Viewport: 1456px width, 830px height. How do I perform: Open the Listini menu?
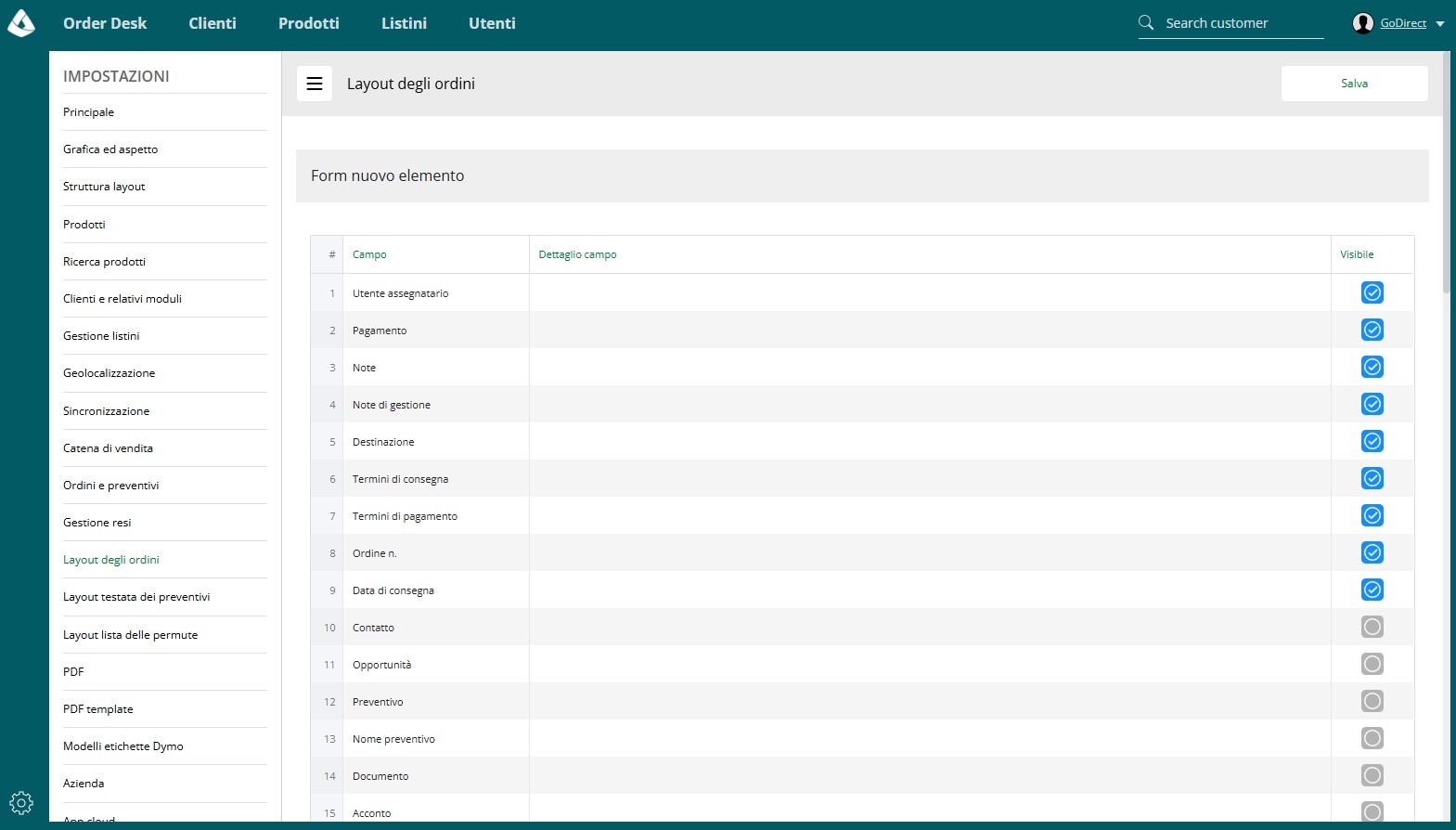tap(404, 23)
